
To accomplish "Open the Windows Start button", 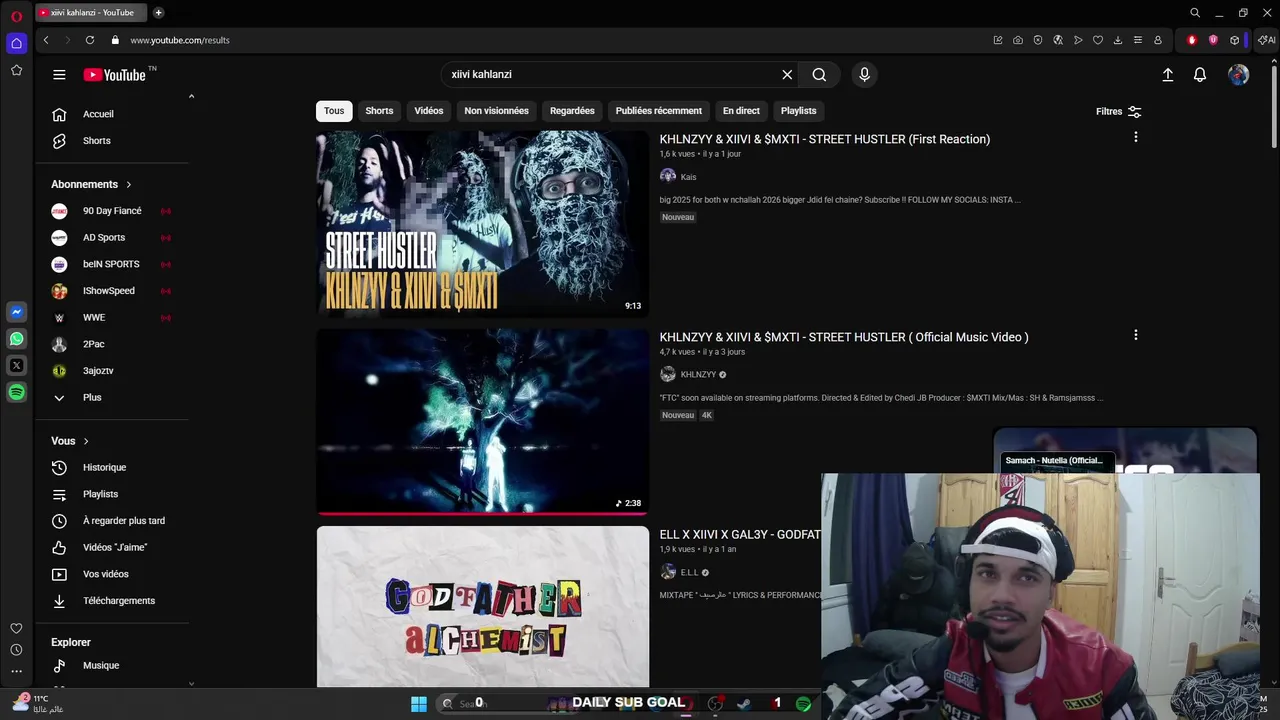I will click(419, 704).
